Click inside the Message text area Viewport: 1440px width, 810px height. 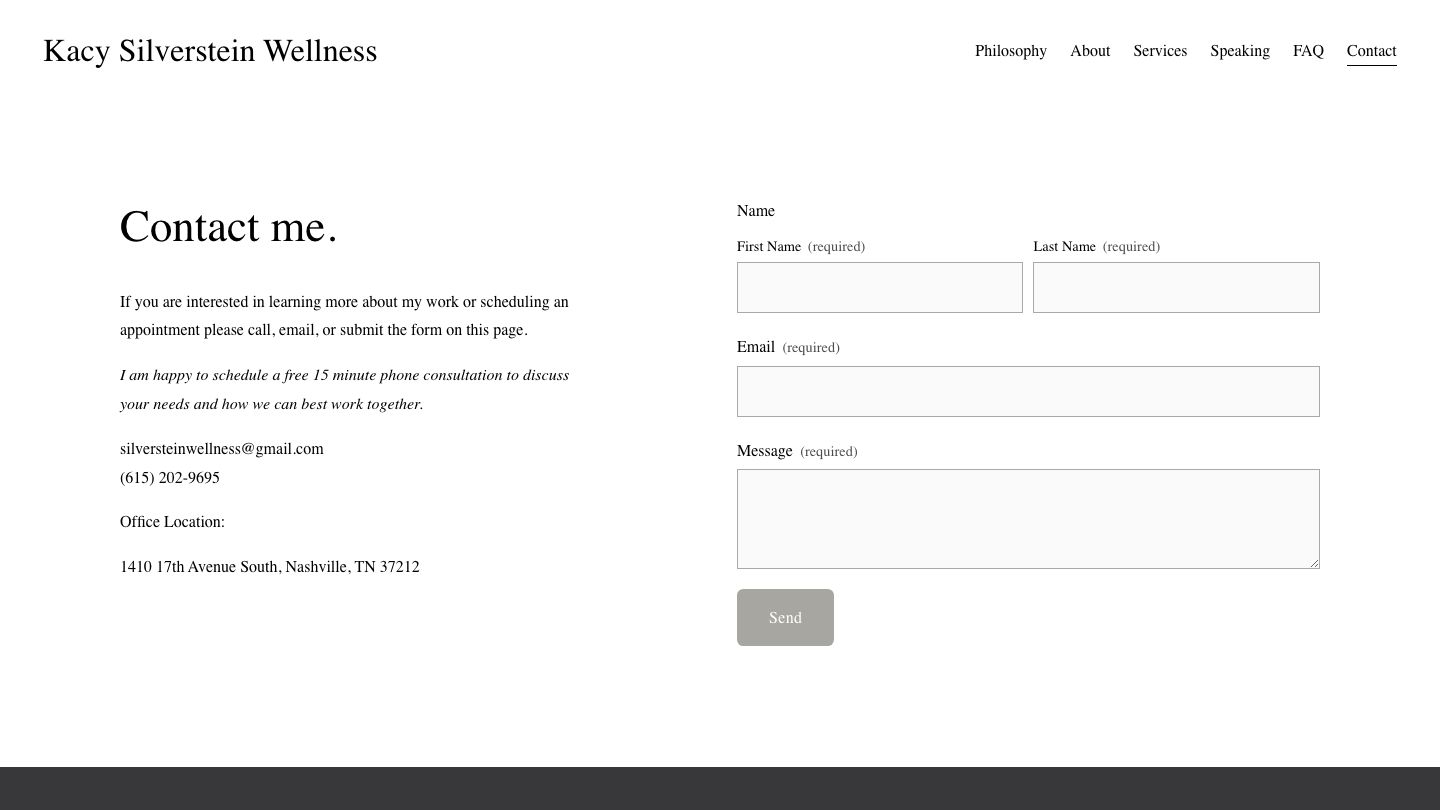tap(1027, 518)
